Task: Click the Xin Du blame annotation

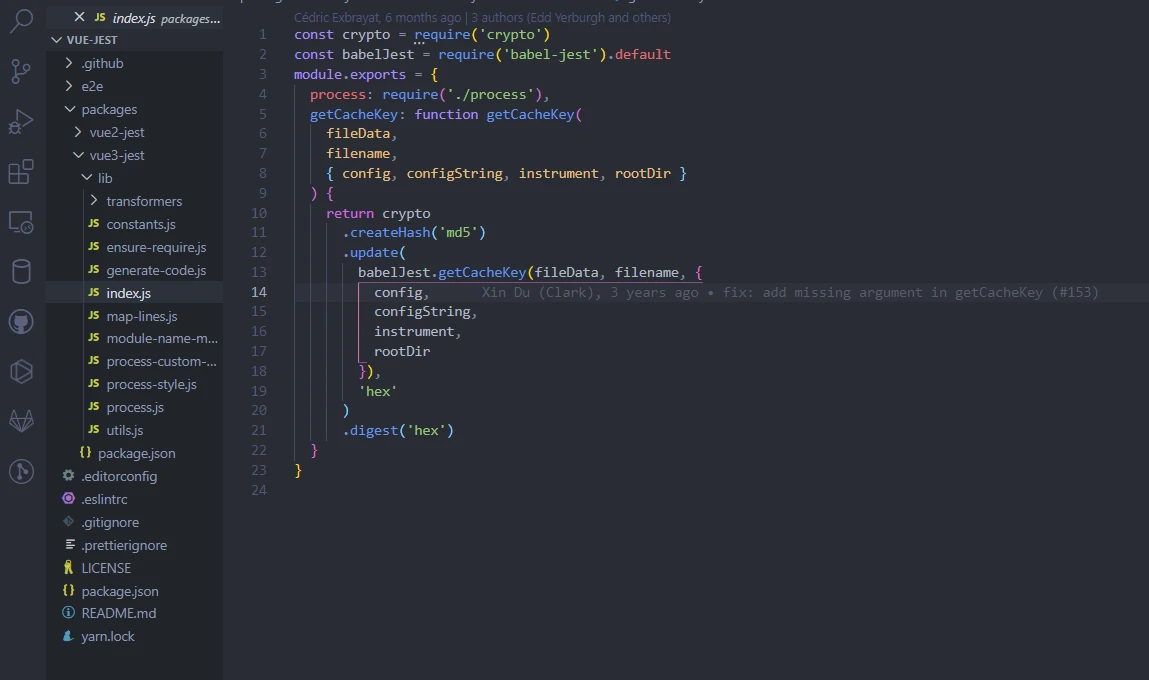Action: click(789, 292)
